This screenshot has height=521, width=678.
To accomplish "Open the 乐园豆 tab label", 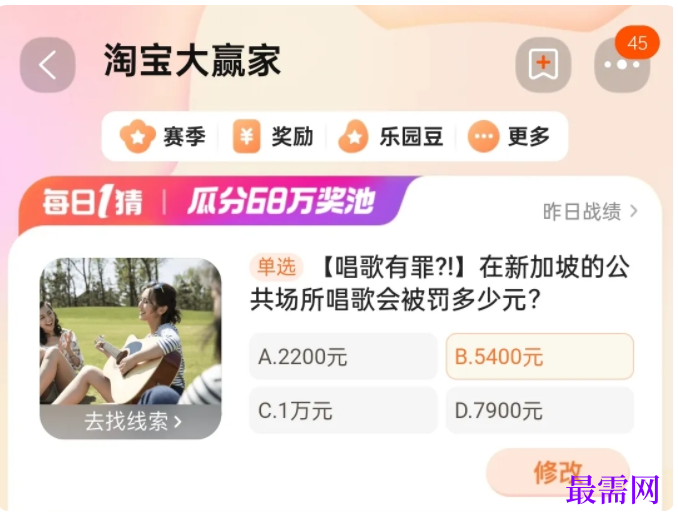I will (411, 137).
